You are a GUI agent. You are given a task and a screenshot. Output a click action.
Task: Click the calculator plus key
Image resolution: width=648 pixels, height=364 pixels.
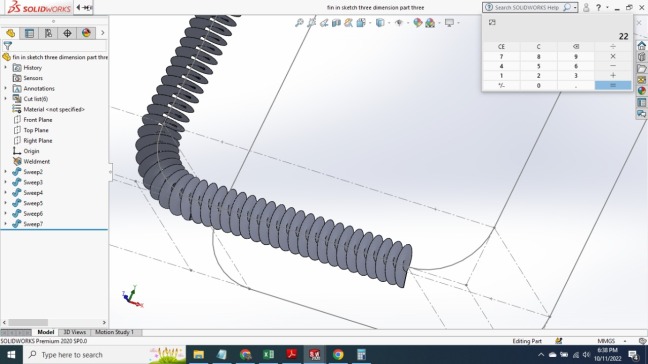point(613,76)
